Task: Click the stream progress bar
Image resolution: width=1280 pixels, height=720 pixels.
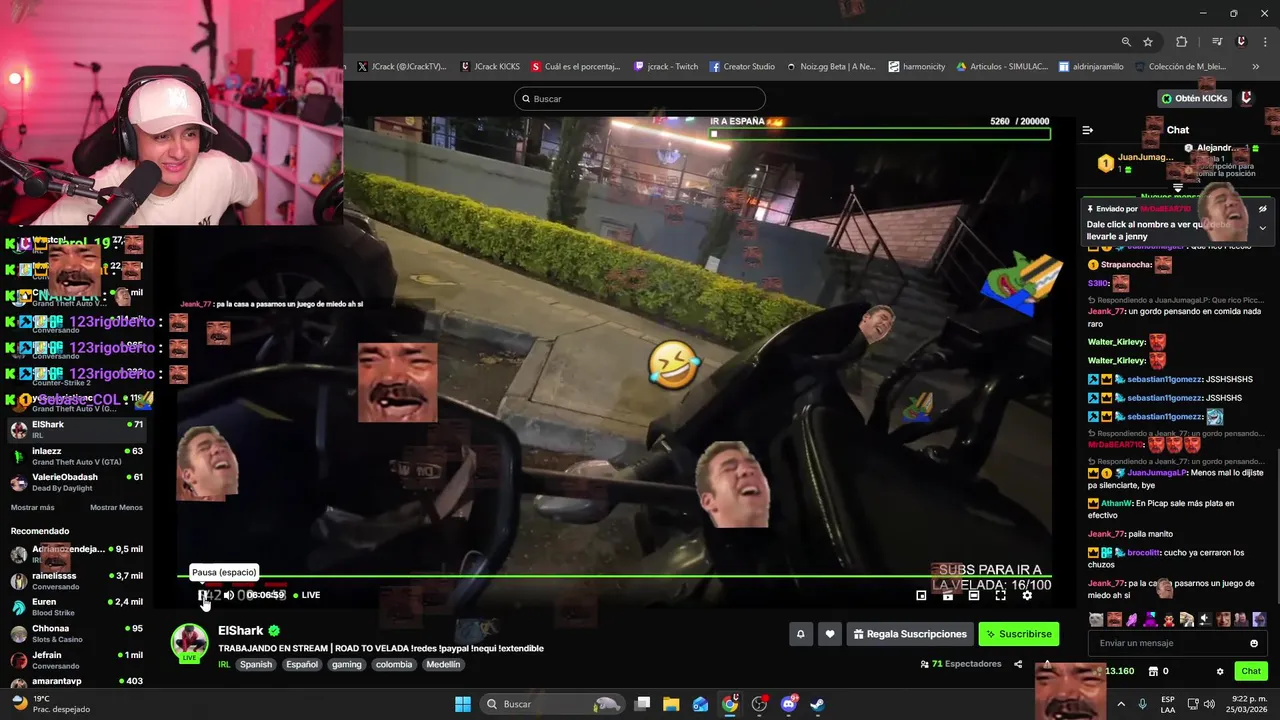Action: click(x=614, y=576)
